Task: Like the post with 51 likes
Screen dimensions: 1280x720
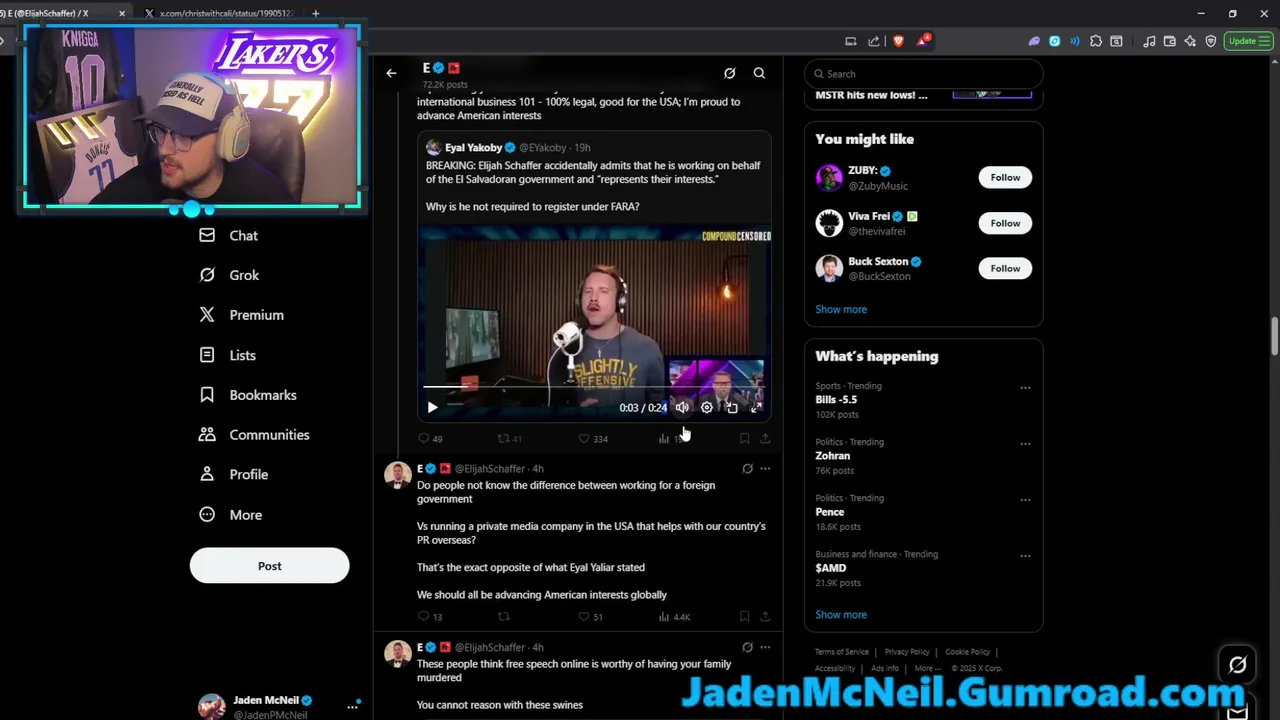Action: tap(591, 617)
